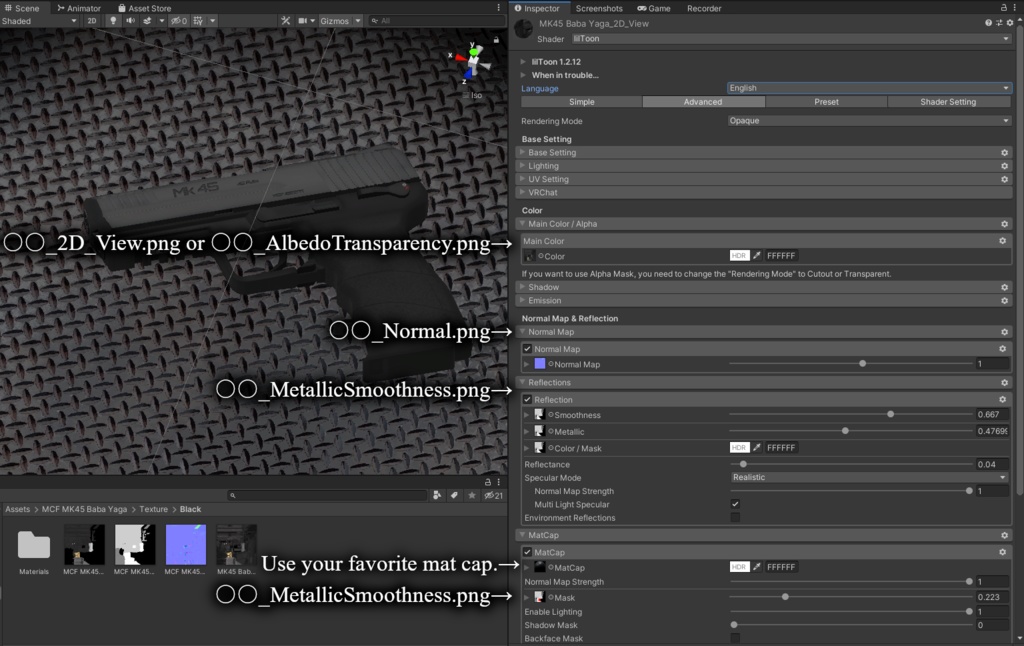Toggle scene lighting bulb icon
Screen dimensions: 1024x646
click(113, 21)
